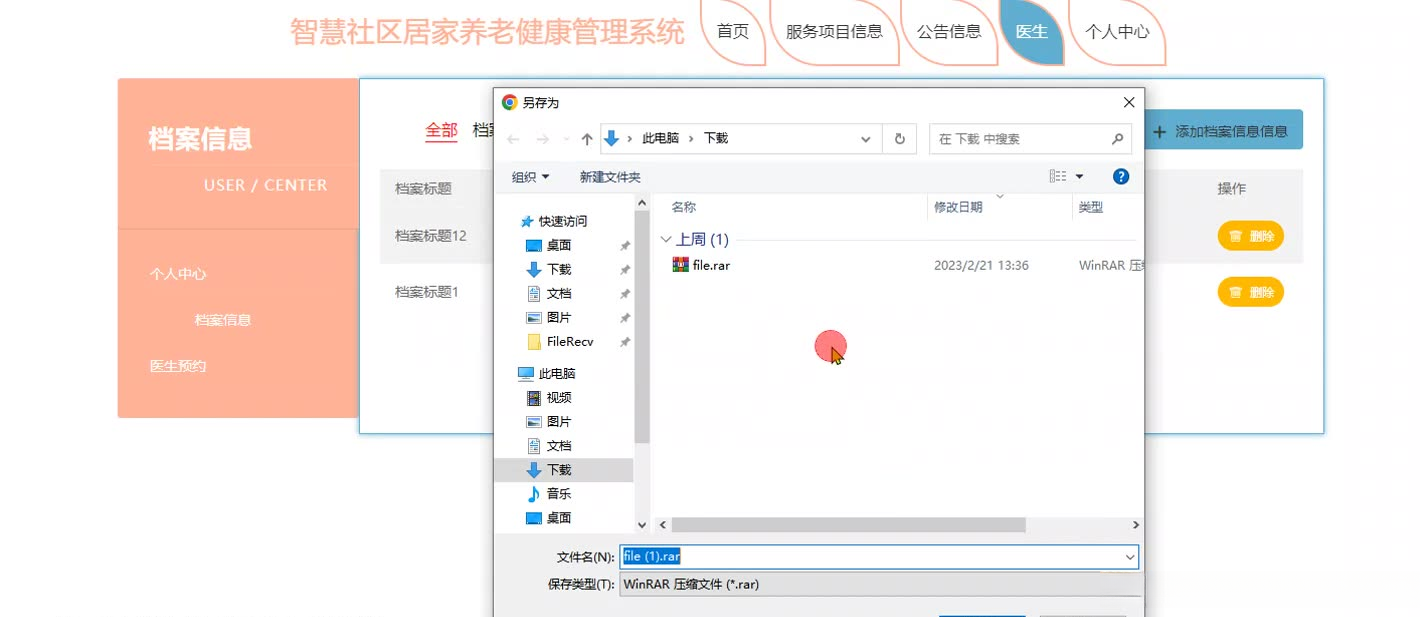This screenshot has width=1420, height=617.
Task: Change the view layout icon
Action: click(x=1058, y=176)
